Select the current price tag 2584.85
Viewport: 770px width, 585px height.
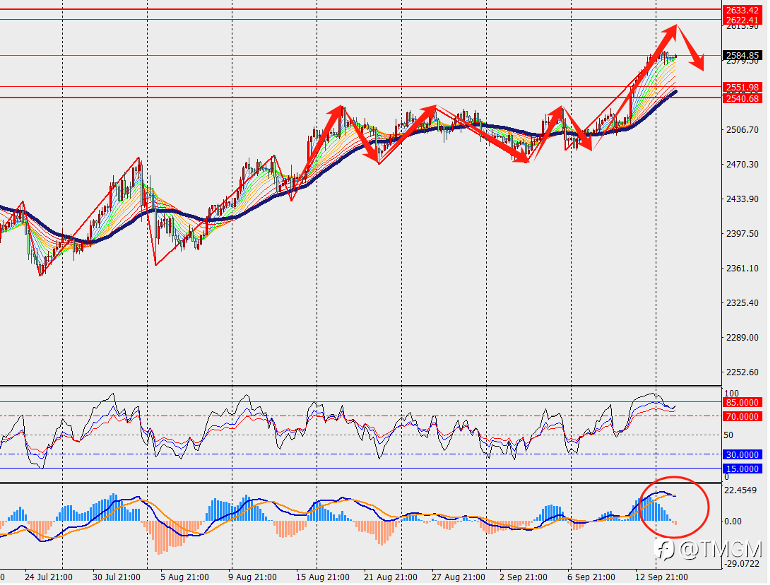tap(743, 56)
